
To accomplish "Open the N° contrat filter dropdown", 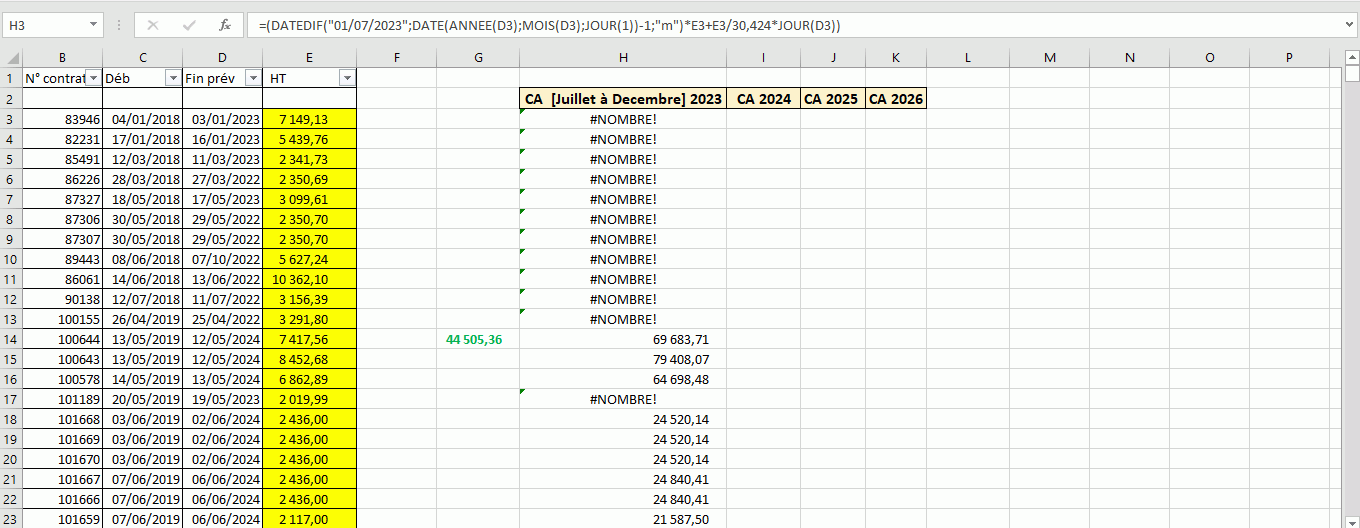I will click(x=93, y=78).
